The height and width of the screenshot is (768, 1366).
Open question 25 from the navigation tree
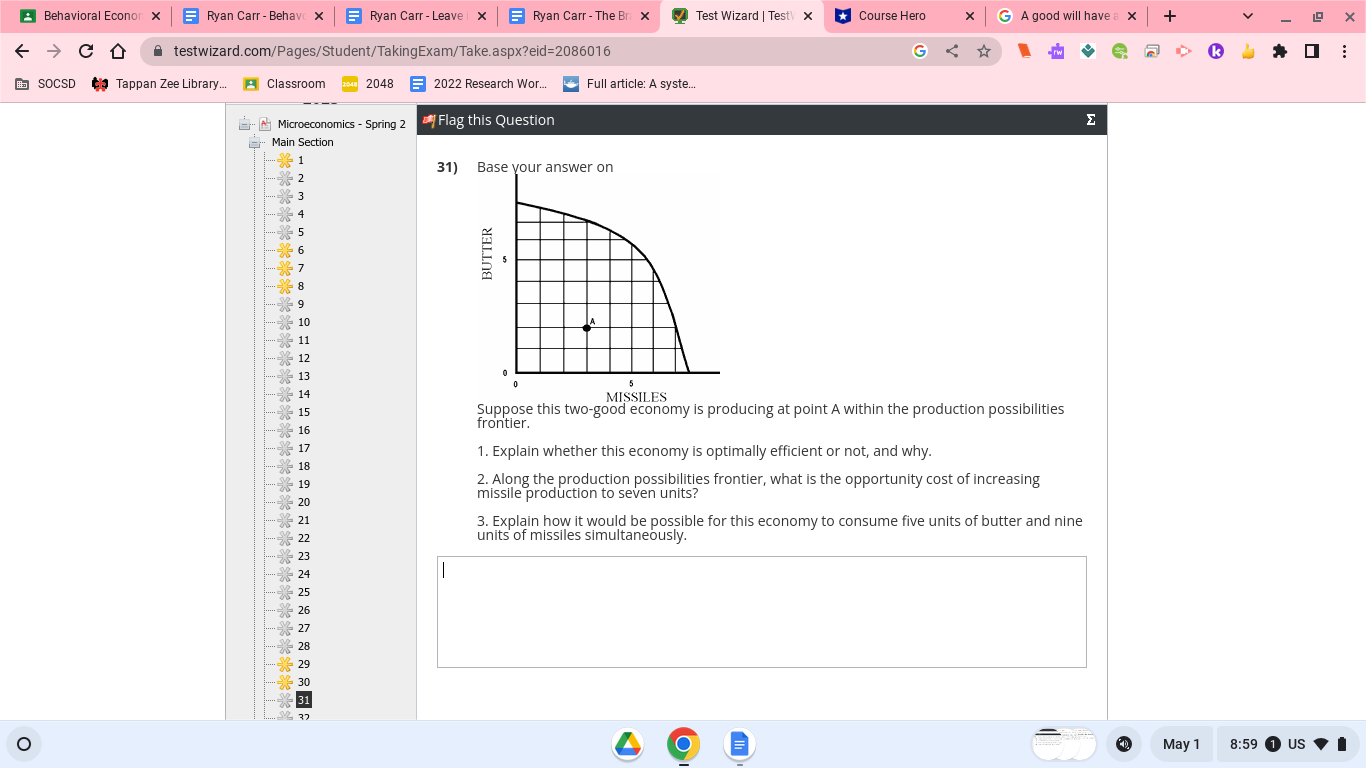click(x=303, y=592)
